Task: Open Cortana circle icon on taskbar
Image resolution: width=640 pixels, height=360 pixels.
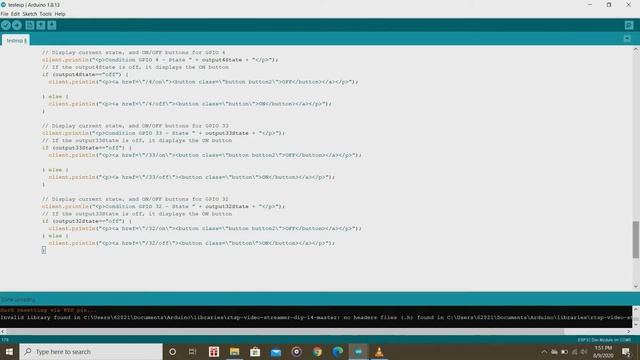Action: tap(172, 351)
